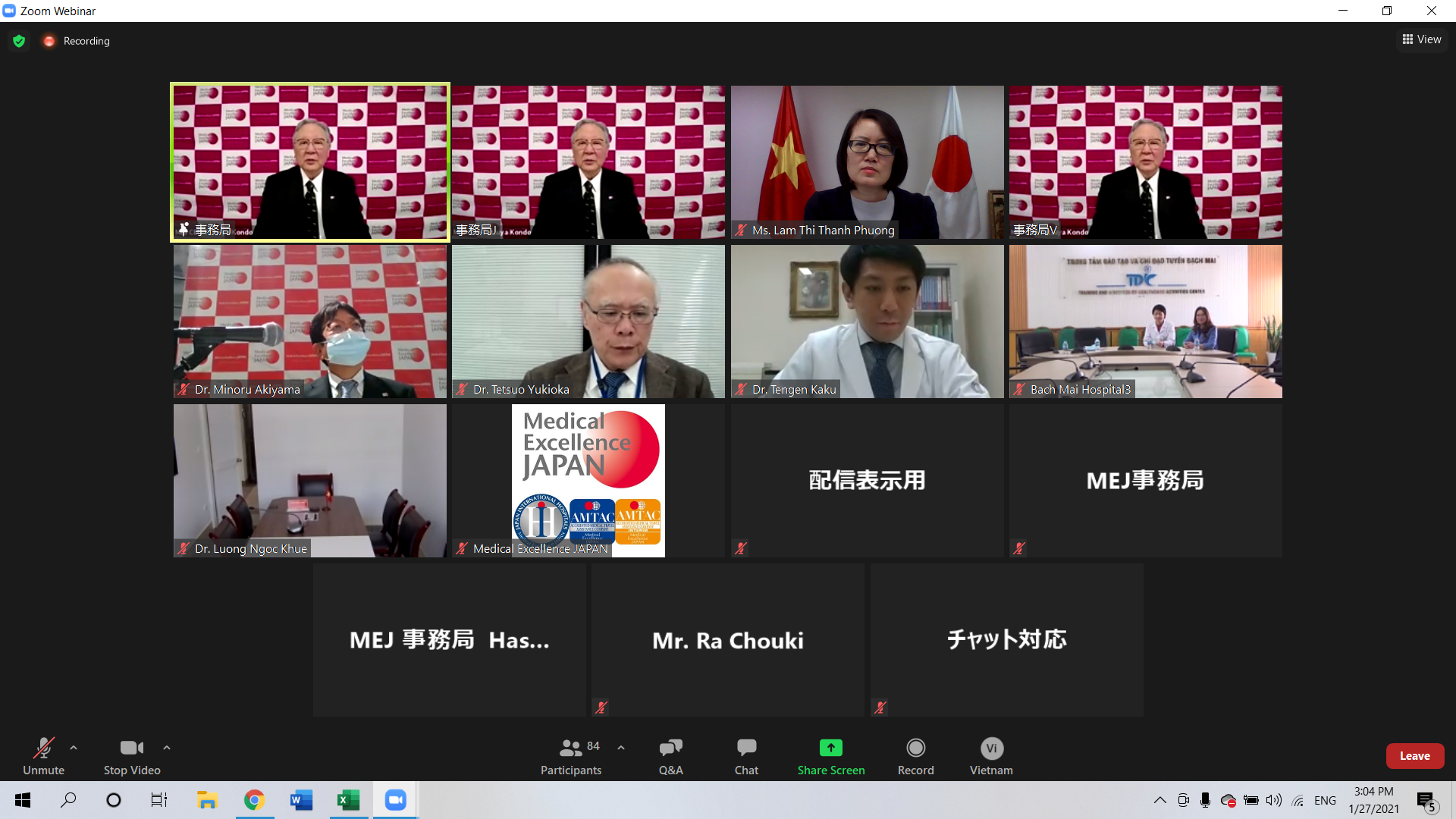Stop Video camera toggle
1456x819 pixels.
132,756
